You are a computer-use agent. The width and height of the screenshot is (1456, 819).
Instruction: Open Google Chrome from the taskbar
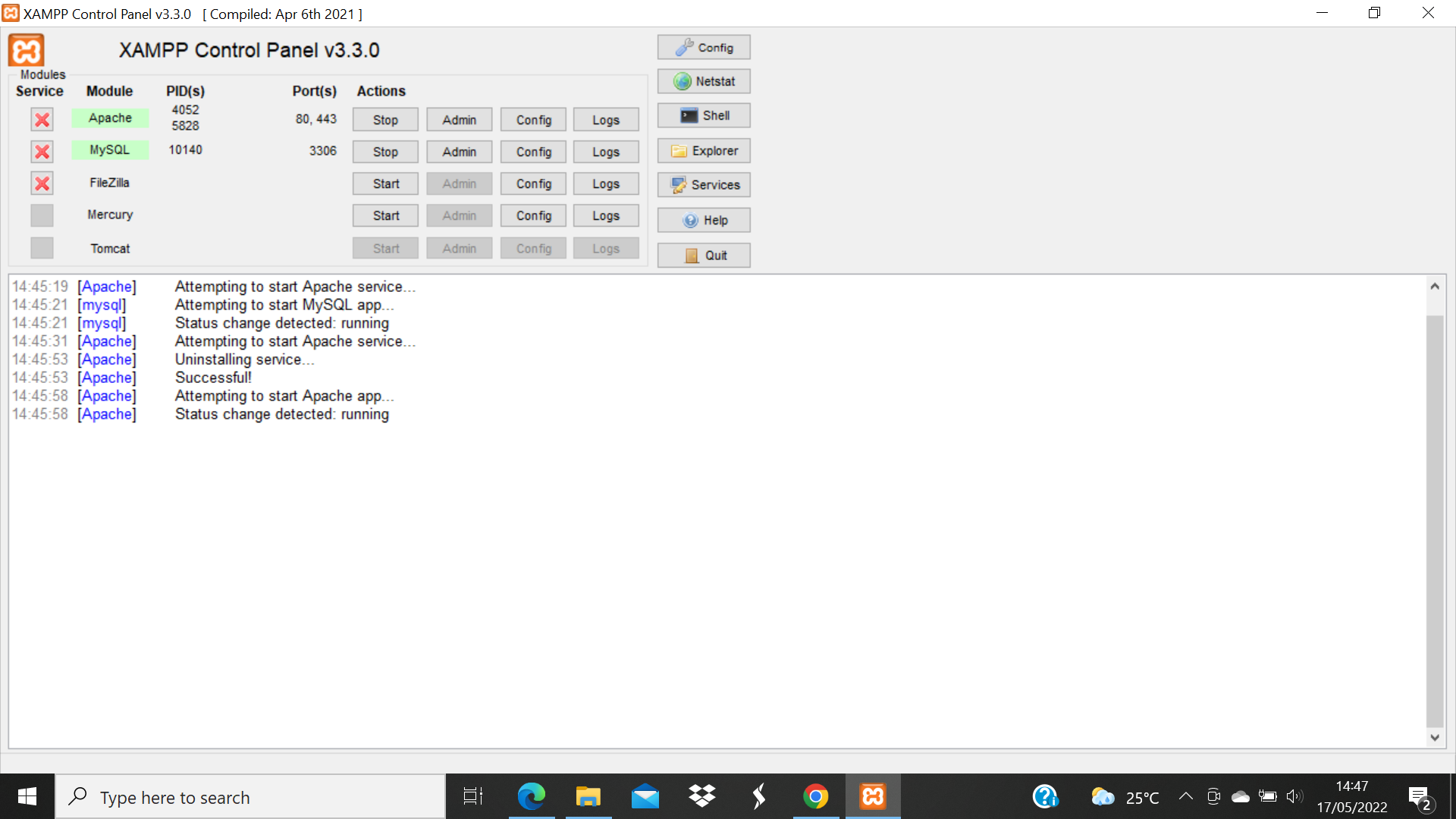point(815,796)
